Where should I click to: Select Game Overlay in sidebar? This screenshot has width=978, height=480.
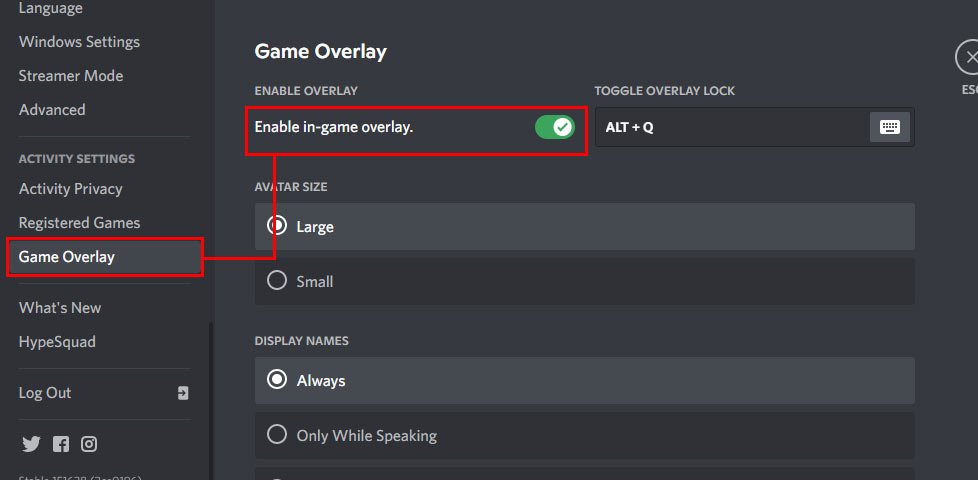67,257
